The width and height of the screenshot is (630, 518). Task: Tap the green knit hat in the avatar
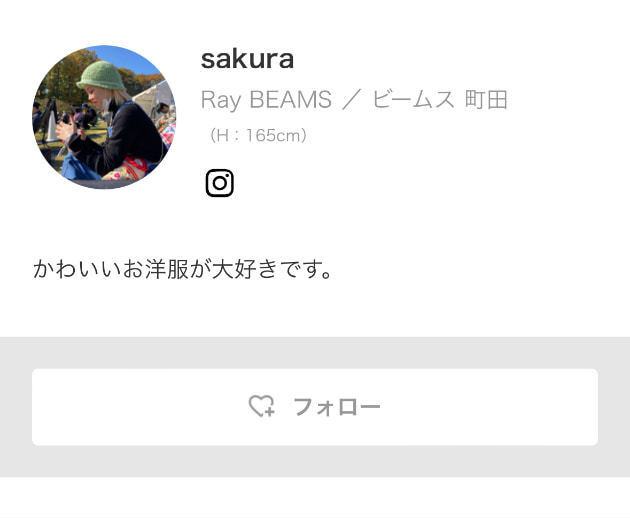[x=101, y=76]
